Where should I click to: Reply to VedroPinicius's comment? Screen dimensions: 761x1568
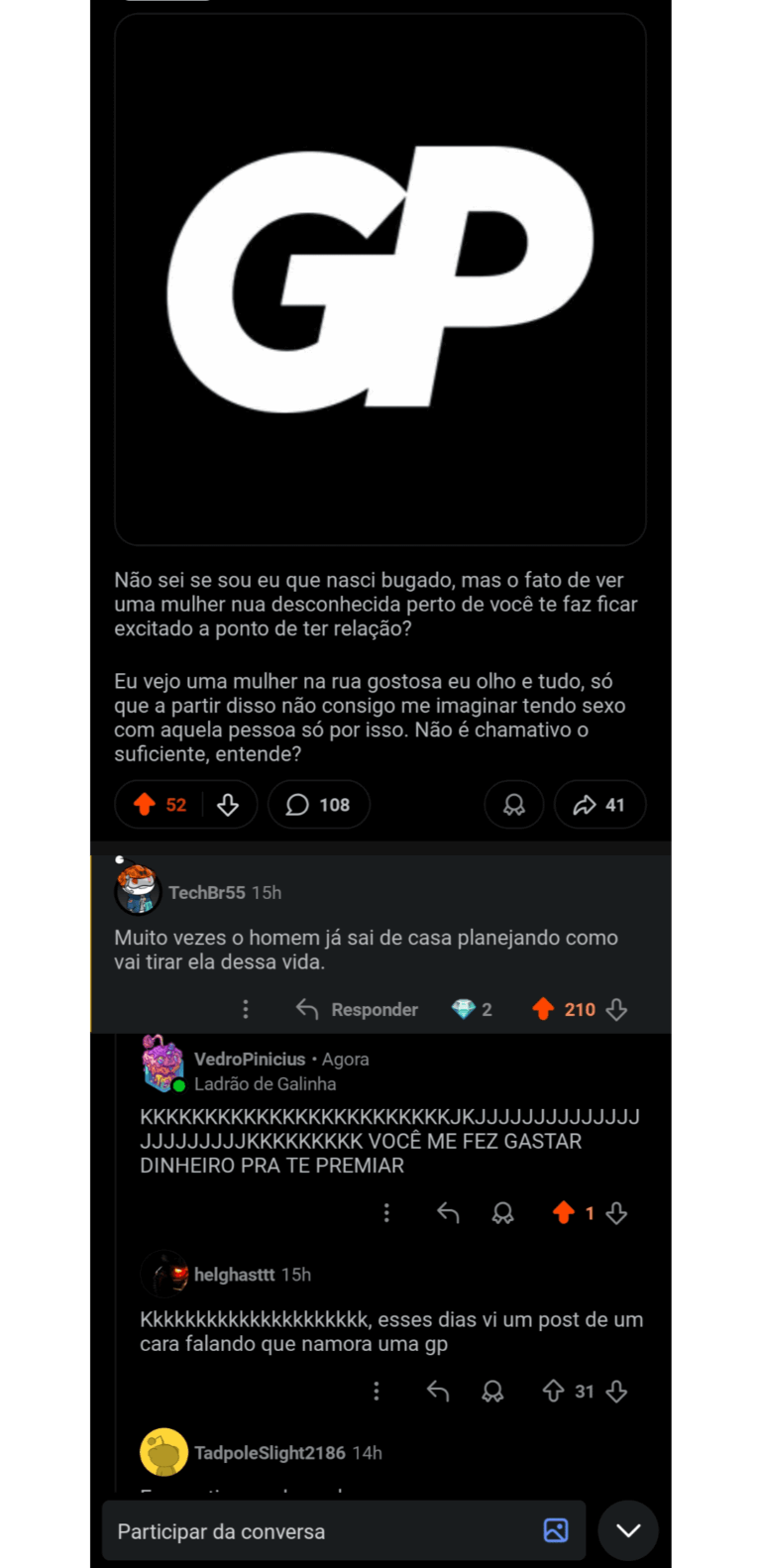pyautogui.click(x=448, y=1213)
